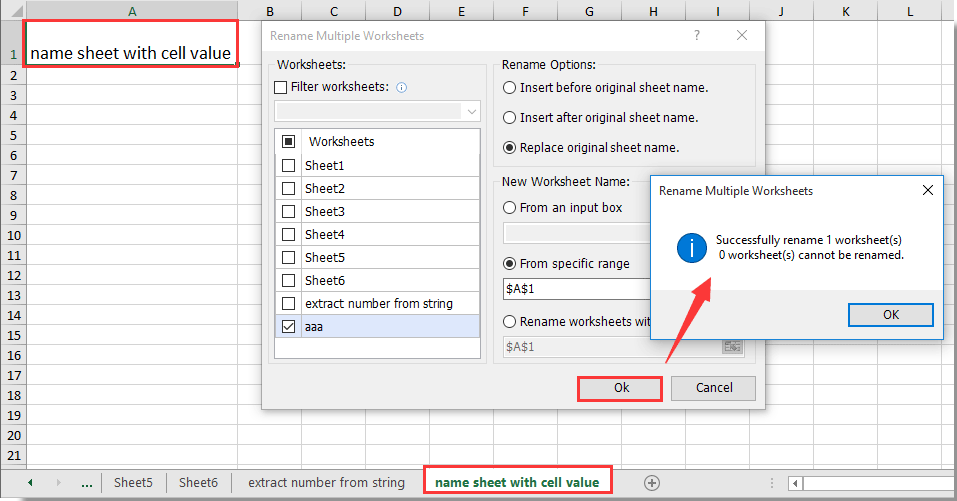Select From an input box option
This screenshot has height=501, width=957.
click(511, 208)
